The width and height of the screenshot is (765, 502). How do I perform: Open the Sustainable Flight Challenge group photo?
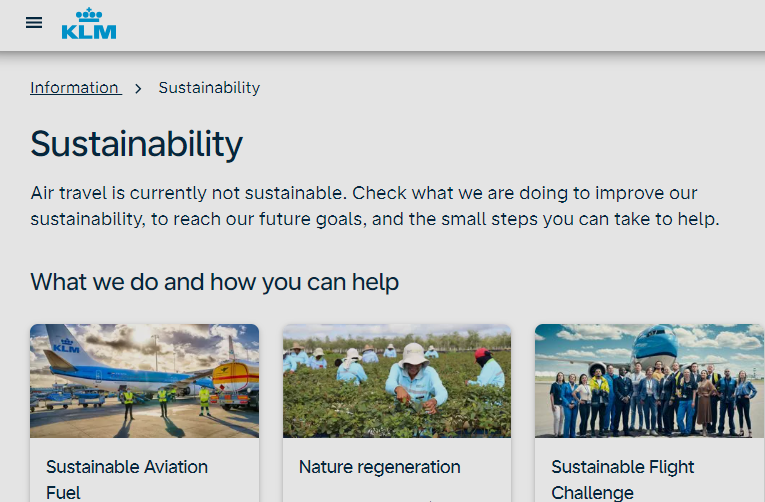pyautogui.click(x=649, y=380)
